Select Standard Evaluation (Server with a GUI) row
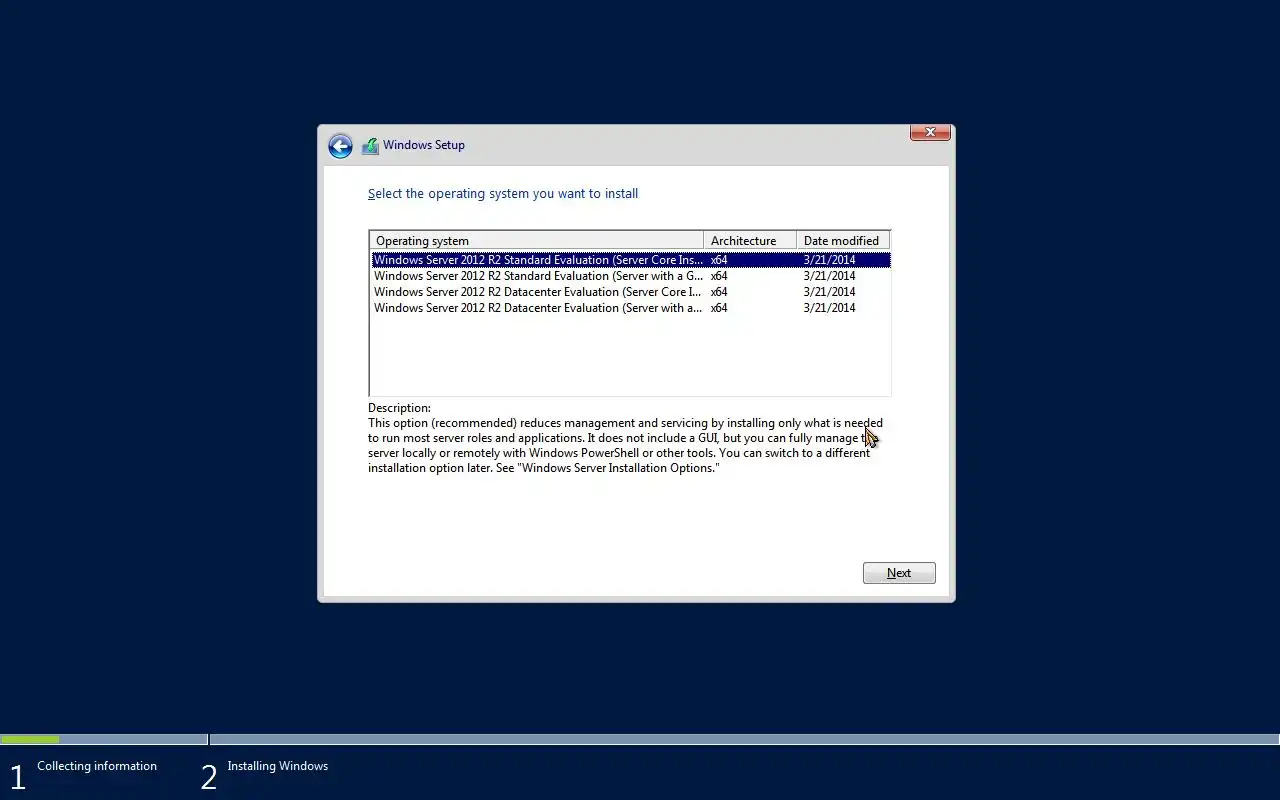Image resolution: width=1280 pixels, height=800 pixels. pyautogui.click(x=630, y=276)
